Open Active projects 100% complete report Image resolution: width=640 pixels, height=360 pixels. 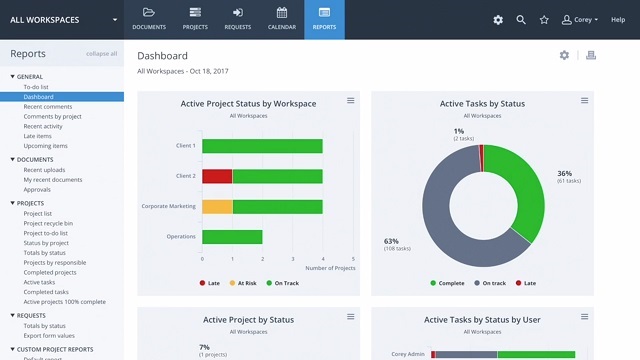click(x=64, y=302)
